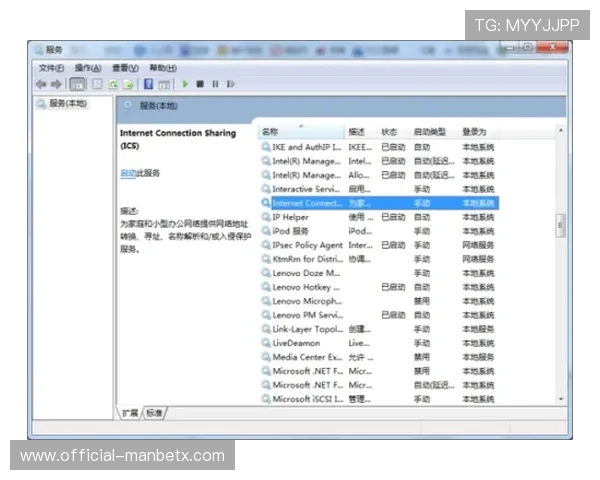Sort by the 启动类型 column header
This screenshot has width=600, height=480.
tap(434, 132)
